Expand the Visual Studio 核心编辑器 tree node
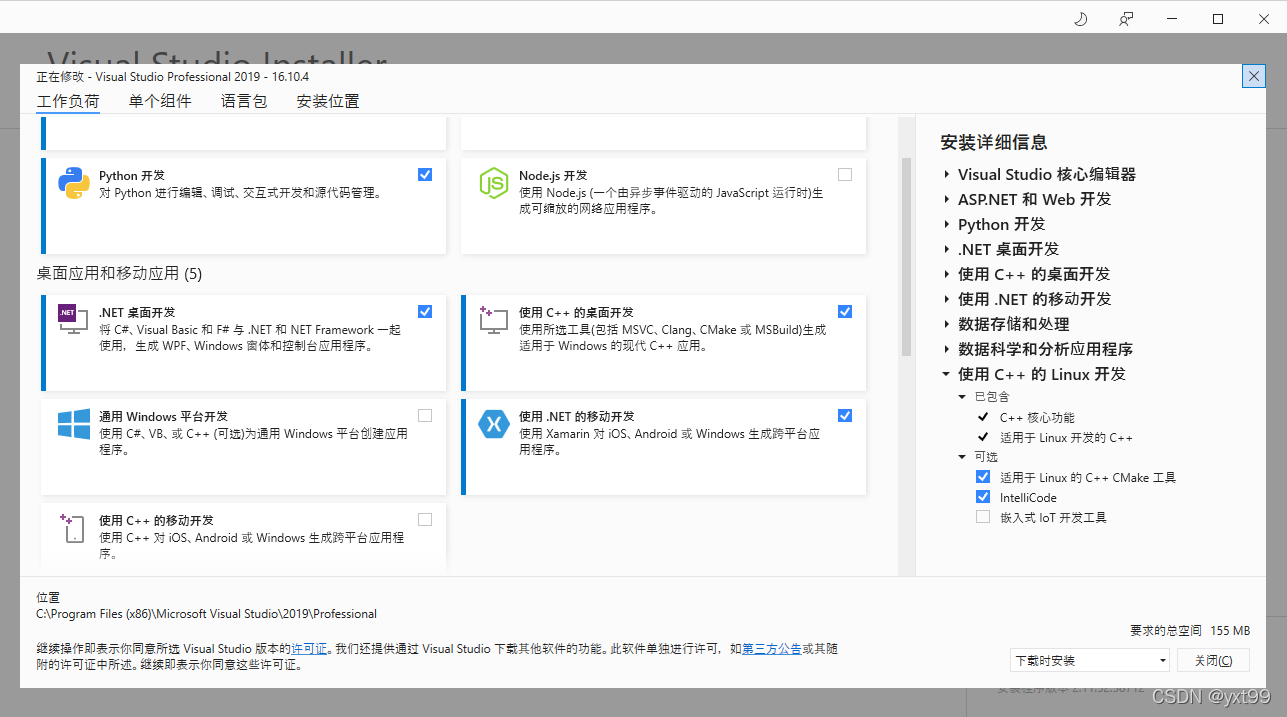1287x717 pixels. (946, 174)
